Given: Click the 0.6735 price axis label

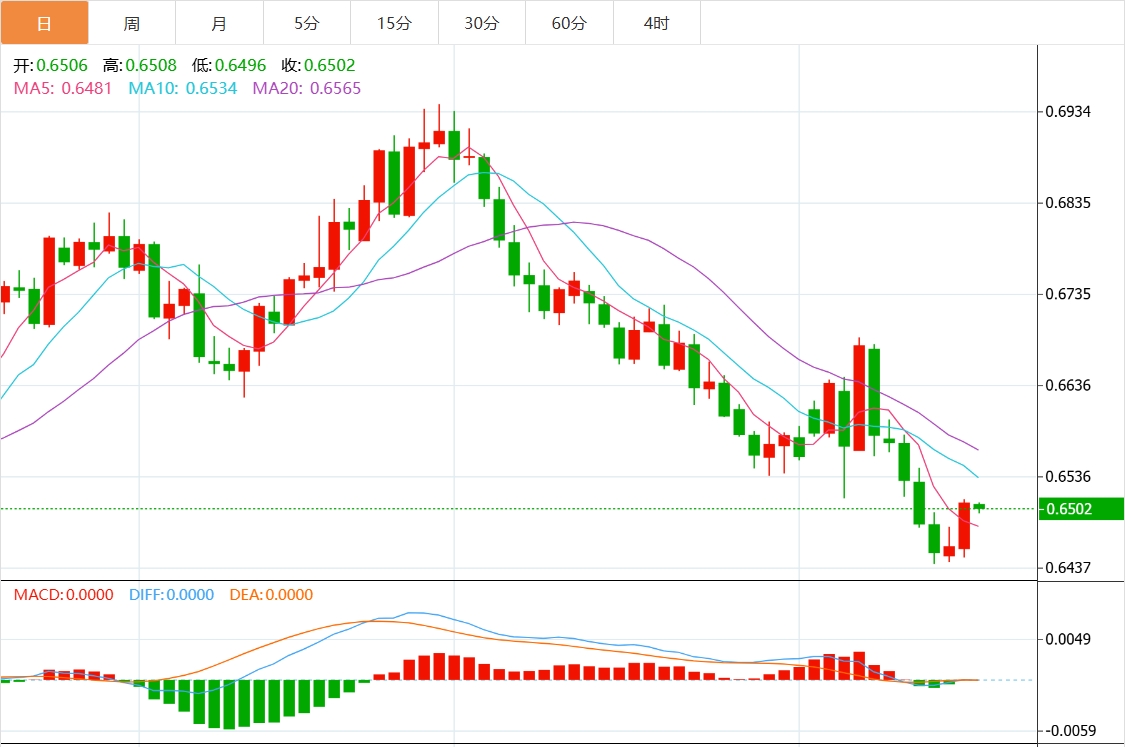Looking at the screenshot, I should (x=1068, y=294).
